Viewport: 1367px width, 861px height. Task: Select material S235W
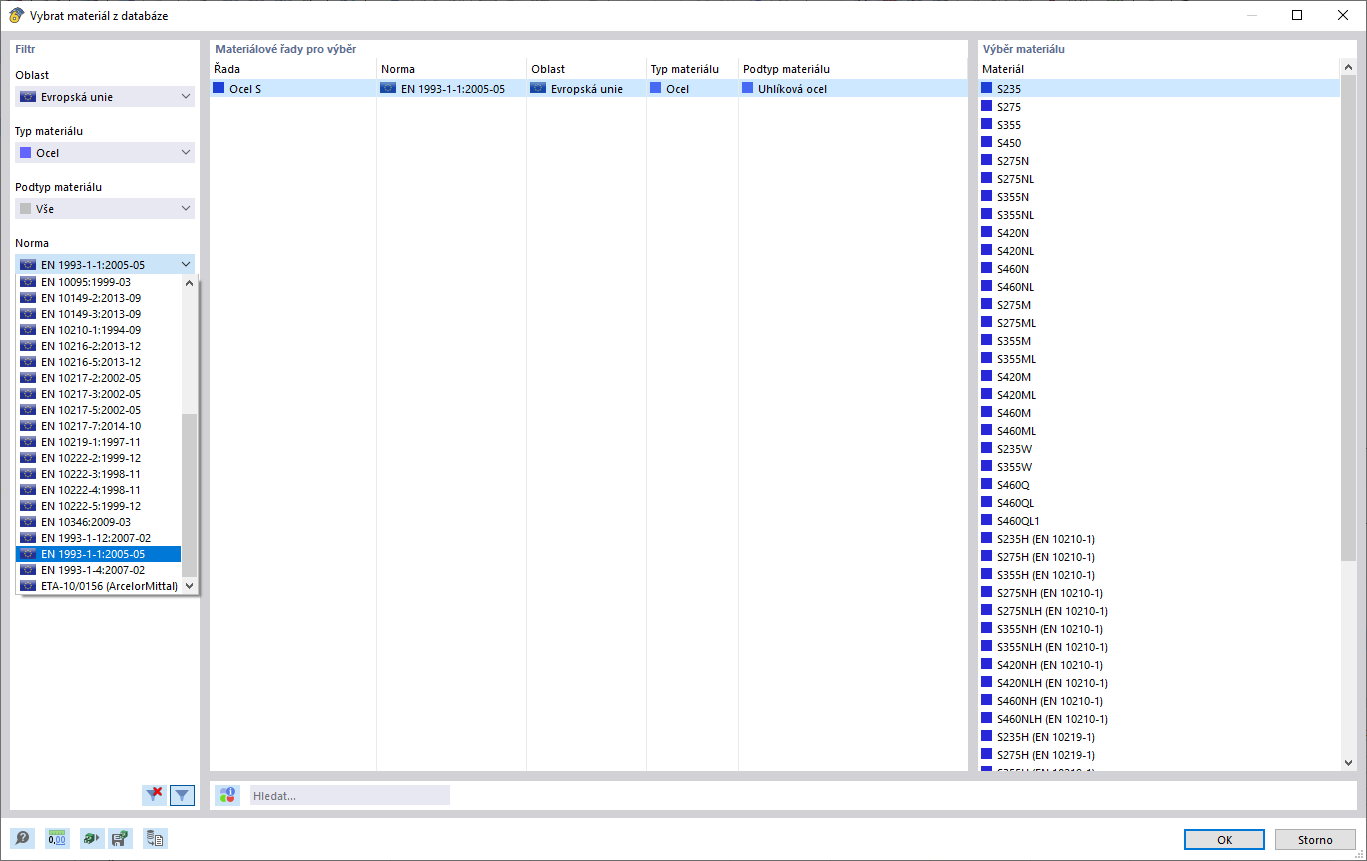[1159, 449]
